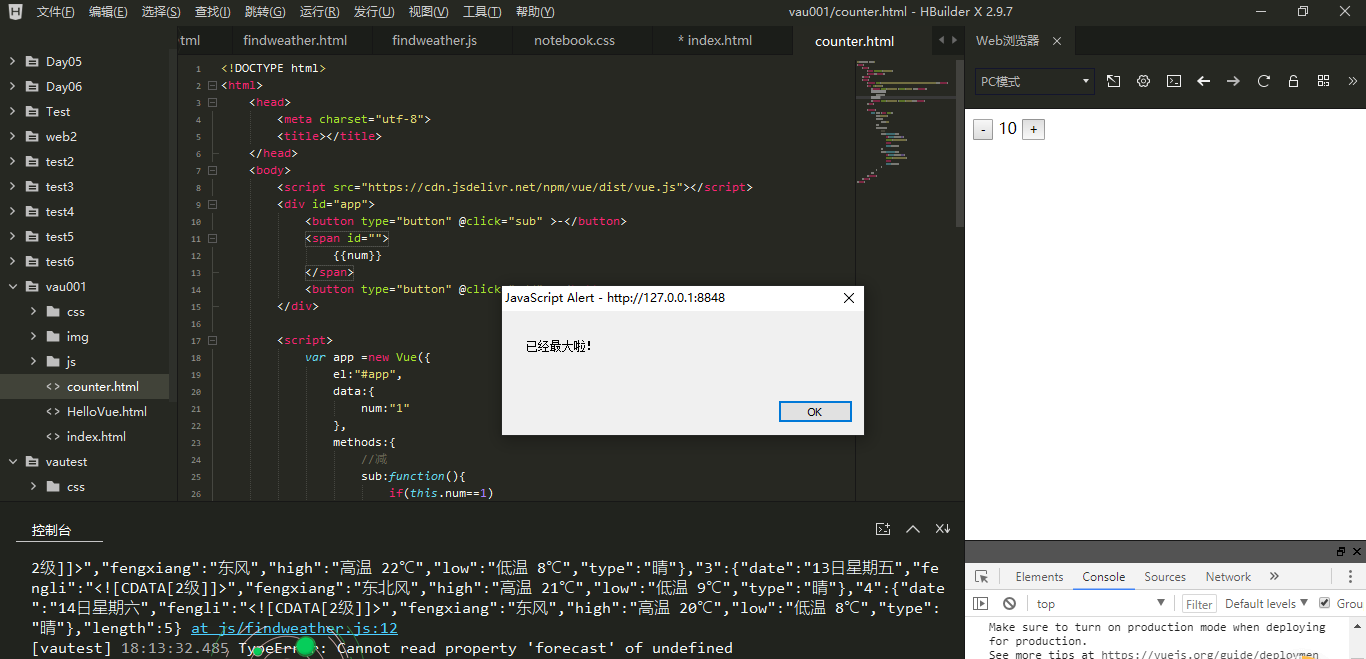Open the browser settings gear icon

pos(1143,81)
